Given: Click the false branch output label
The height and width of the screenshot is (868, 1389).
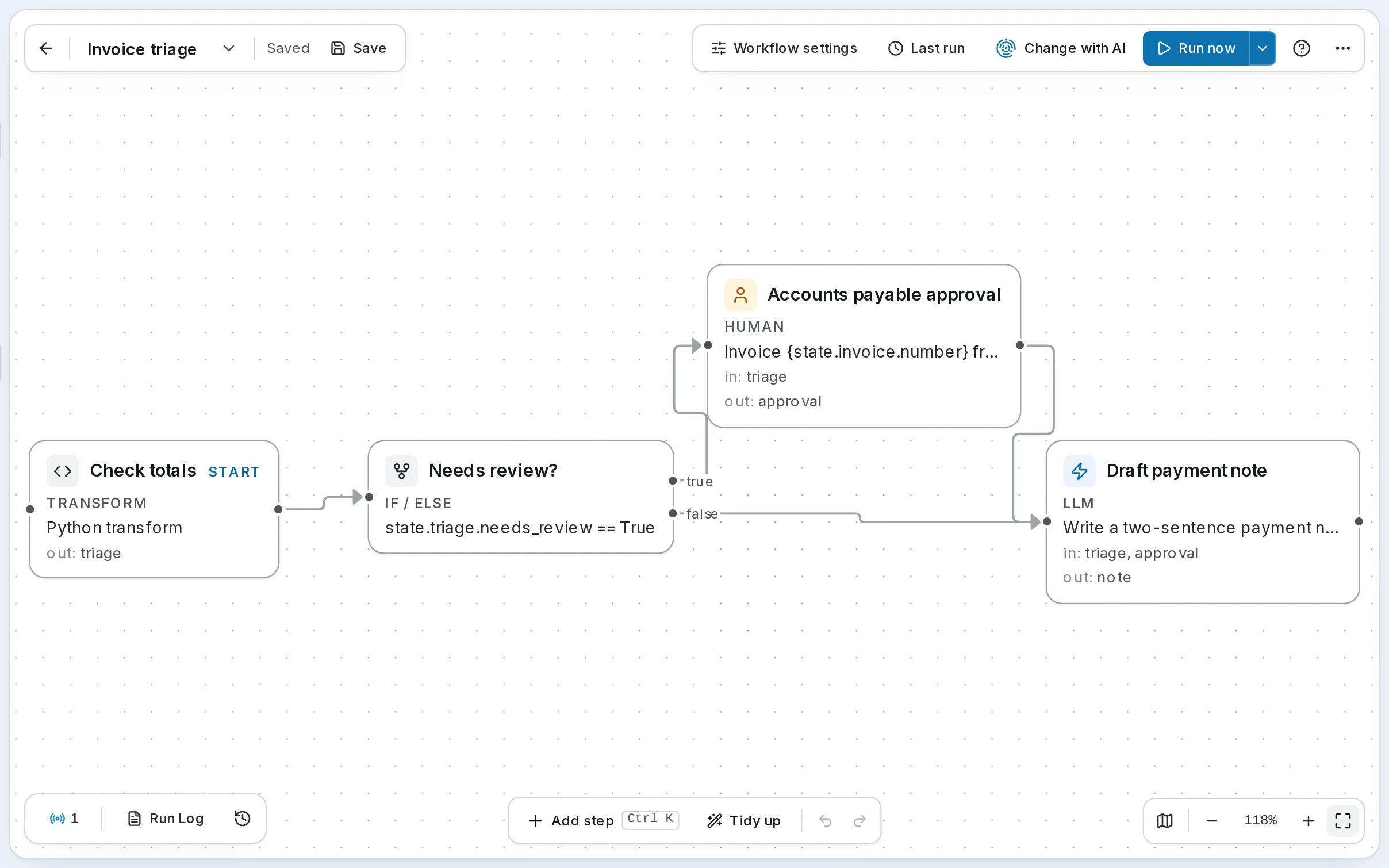Looking at the screenshot, I should (x=702, y=514).
